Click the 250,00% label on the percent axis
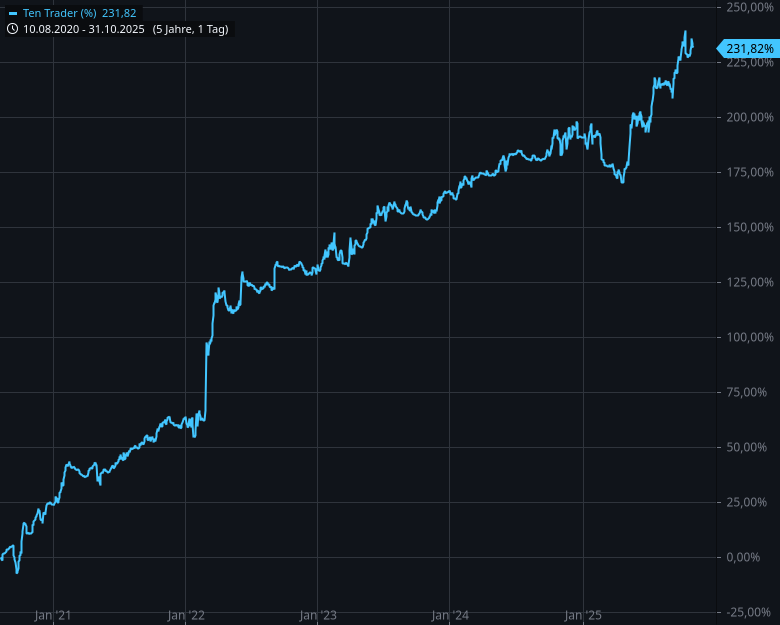 [x=750, y=8]
